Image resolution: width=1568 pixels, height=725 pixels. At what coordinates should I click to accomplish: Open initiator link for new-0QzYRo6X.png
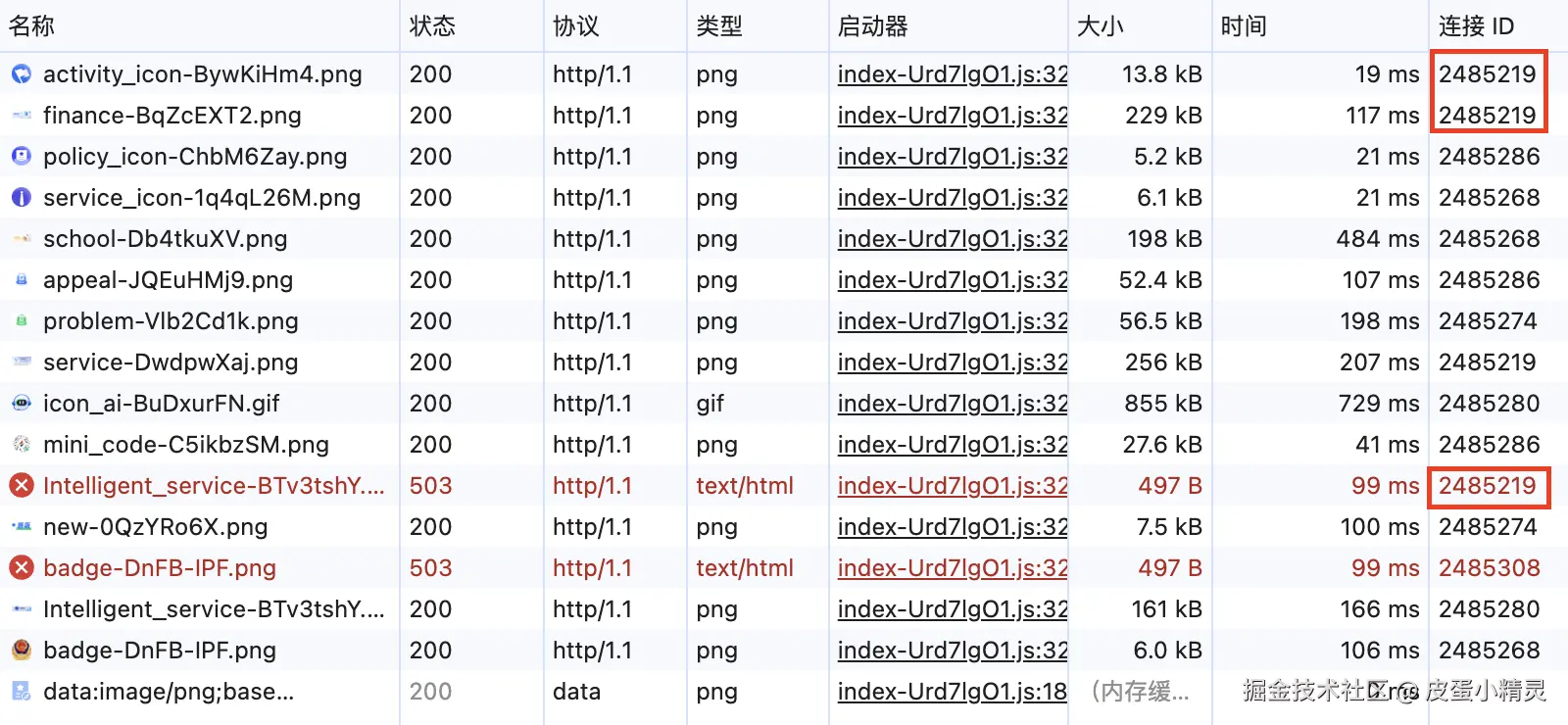[953, 527]
